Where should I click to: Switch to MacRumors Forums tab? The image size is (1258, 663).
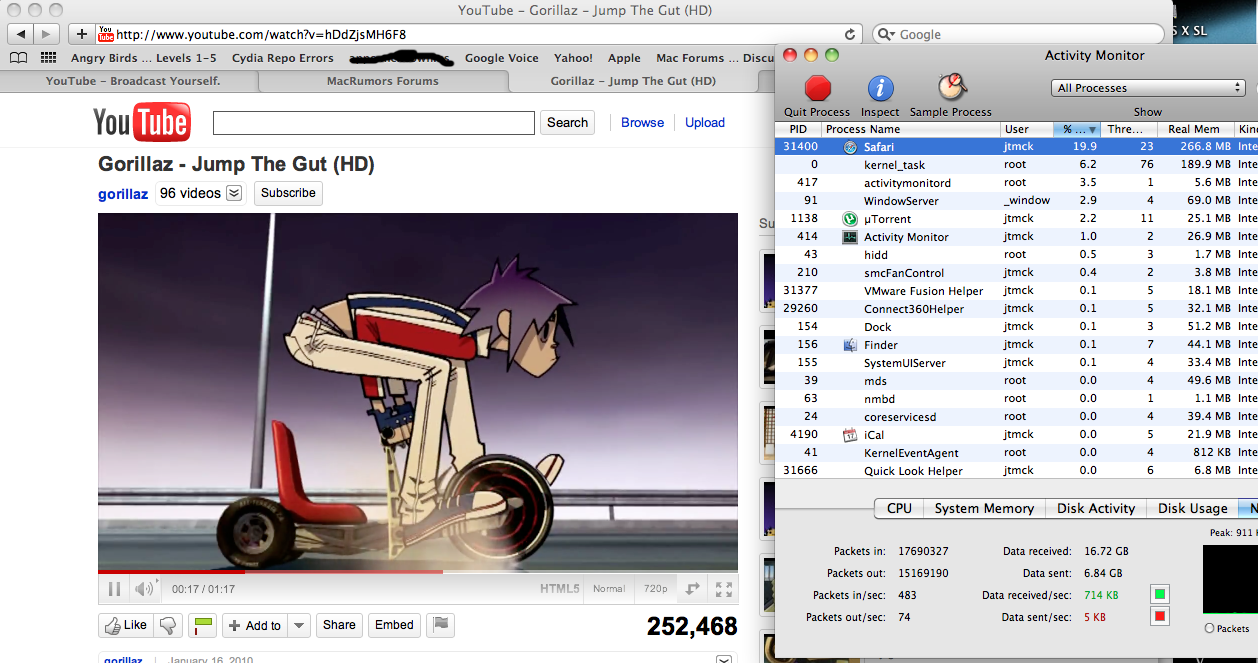[x=383, y=81]
